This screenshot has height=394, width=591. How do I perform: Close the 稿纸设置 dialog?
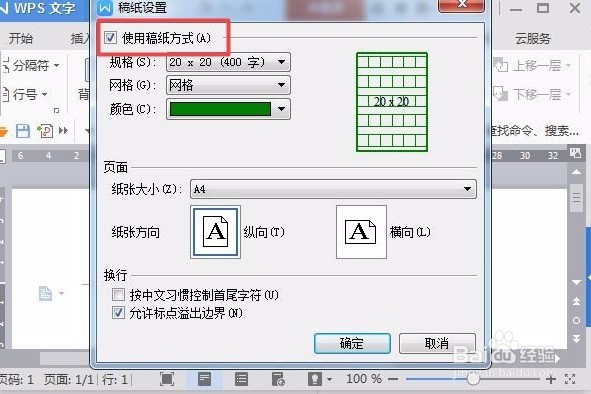pyautogui.click(x=461, y=5)
